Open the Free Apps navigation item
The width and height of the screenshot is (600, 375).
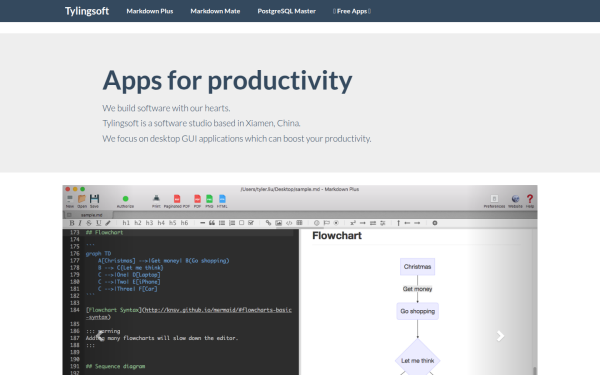click(x=352, y=11)
